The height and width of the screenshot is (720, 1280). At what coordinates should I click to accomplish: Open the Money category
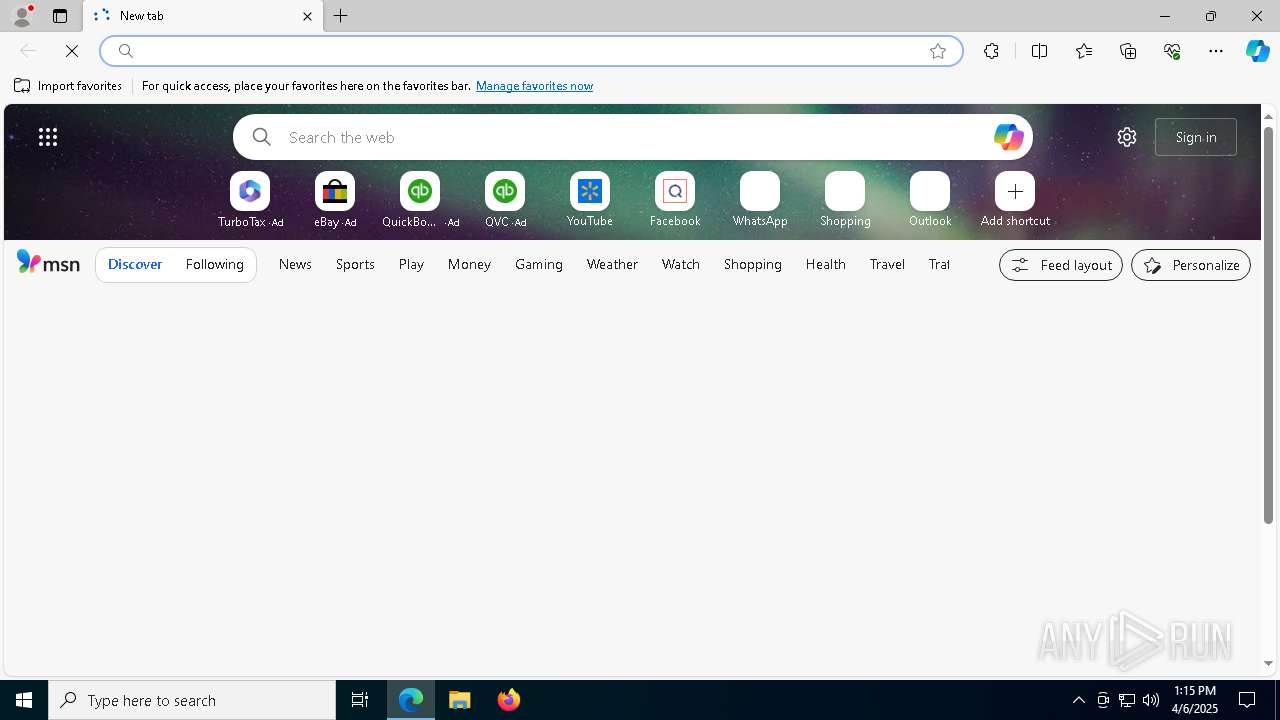[469, 265]
